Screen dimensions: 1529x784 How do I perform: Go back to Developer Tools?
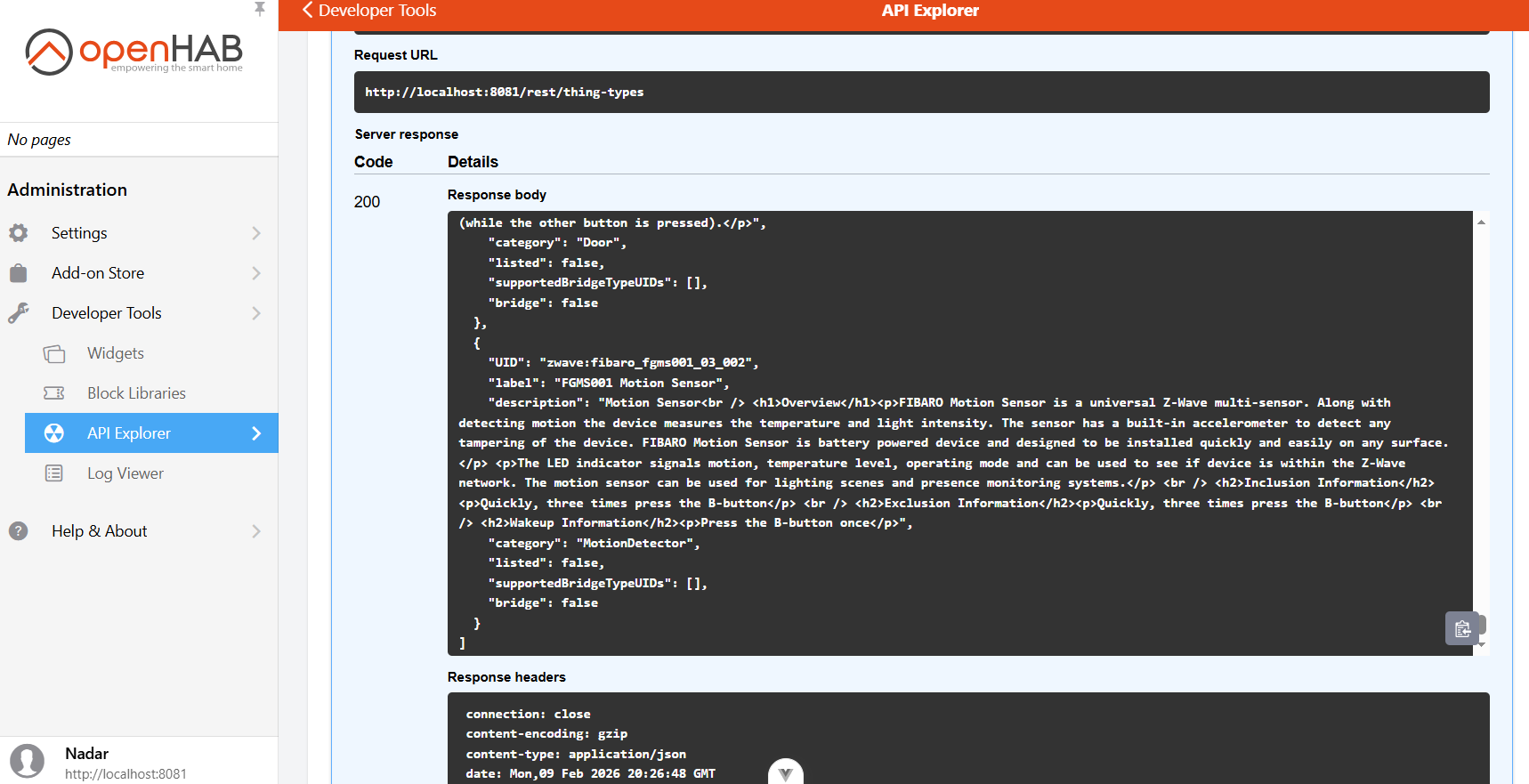pyautogui.click(x=368, y=11)
